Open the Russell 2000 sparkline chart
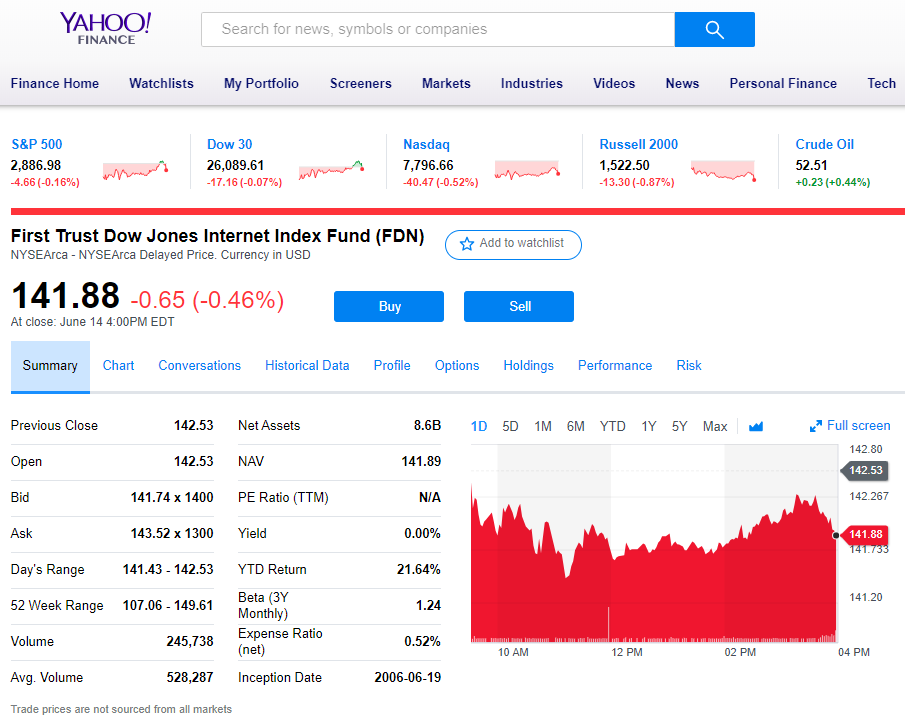The image size is (905, 721). [x=724, y=171]
